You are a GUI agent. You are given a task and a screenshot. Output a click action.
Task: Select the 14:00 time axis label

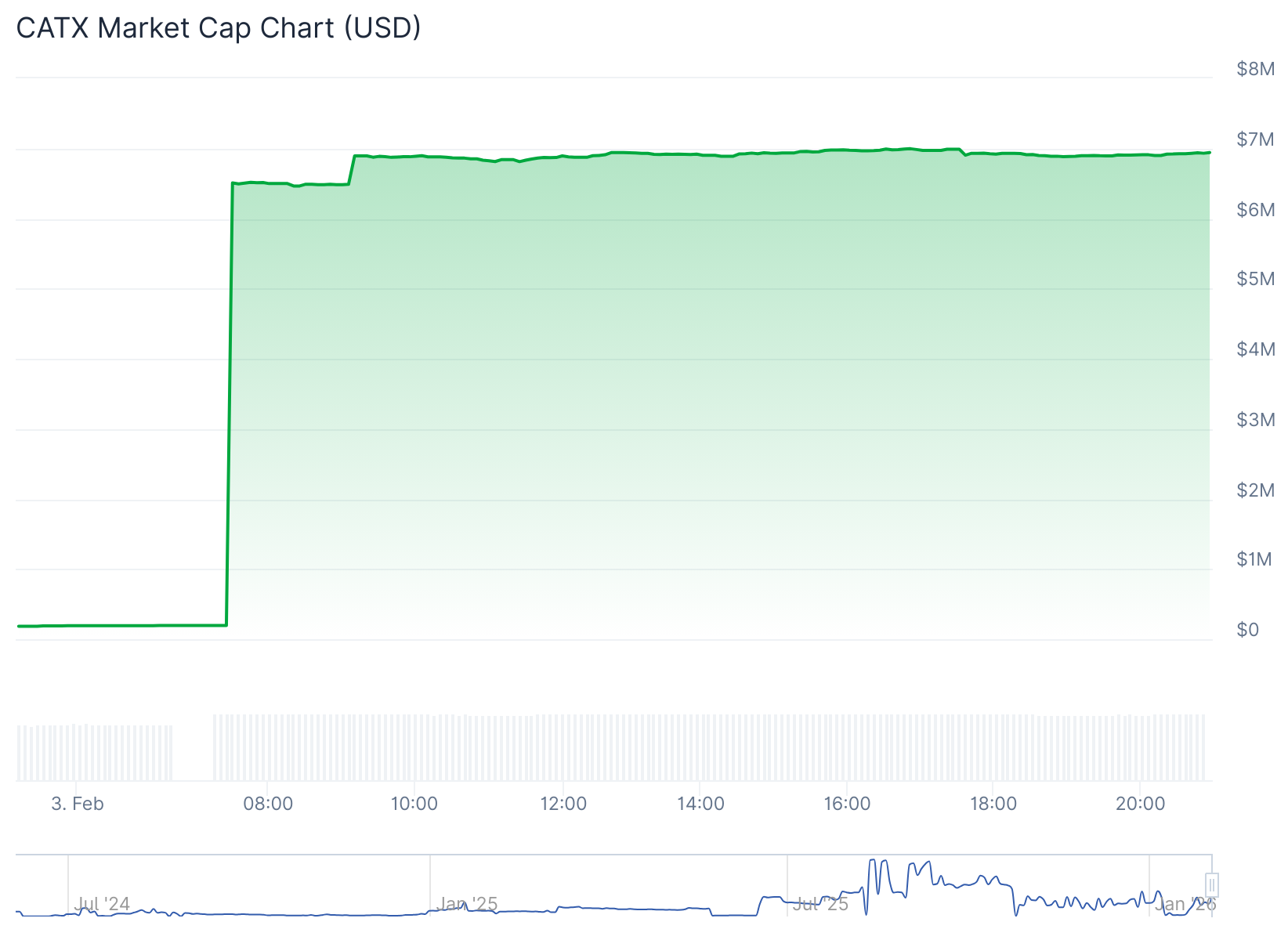point(700,804)
